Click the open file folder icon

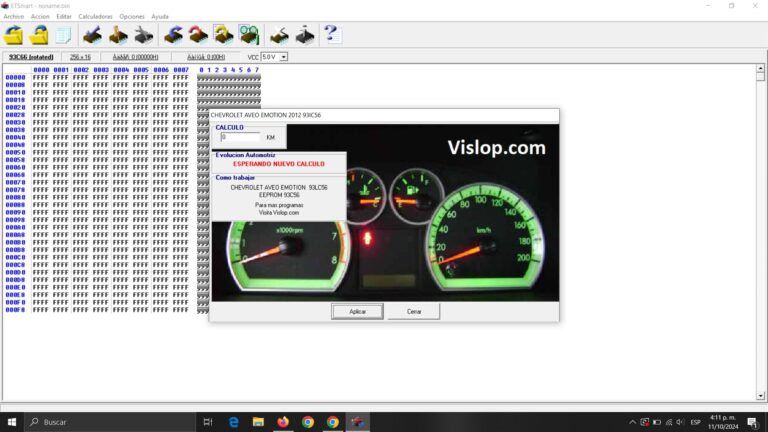(x=14, y=35)
